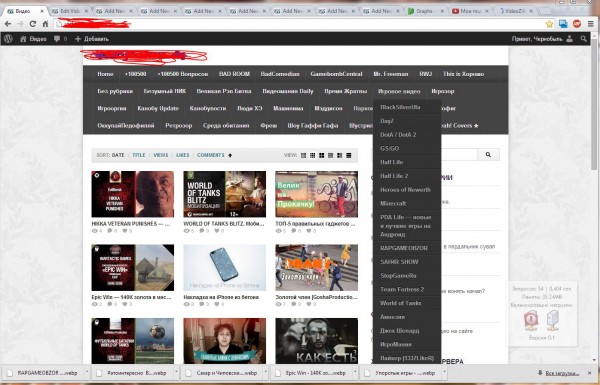Switch to the Graphs browser tab

pyautogui.click(x=425, y=11)
